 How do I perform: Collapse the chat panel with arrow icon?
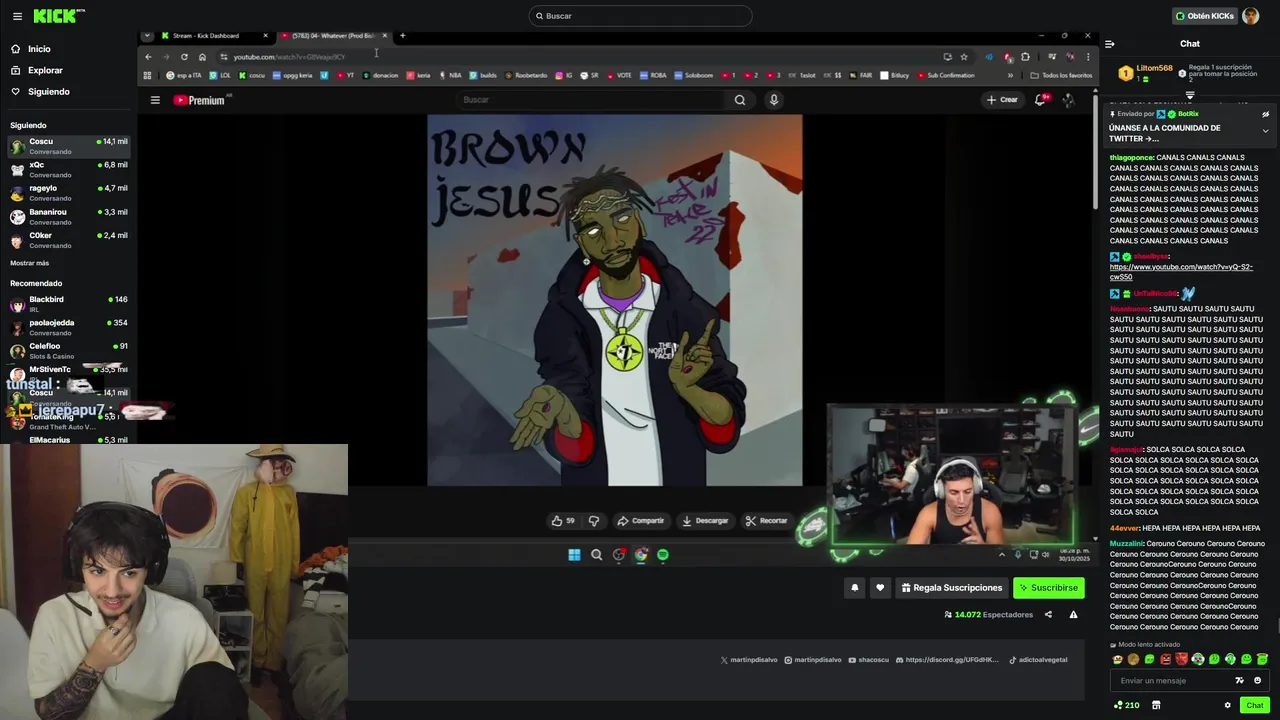pos(1109,44)
